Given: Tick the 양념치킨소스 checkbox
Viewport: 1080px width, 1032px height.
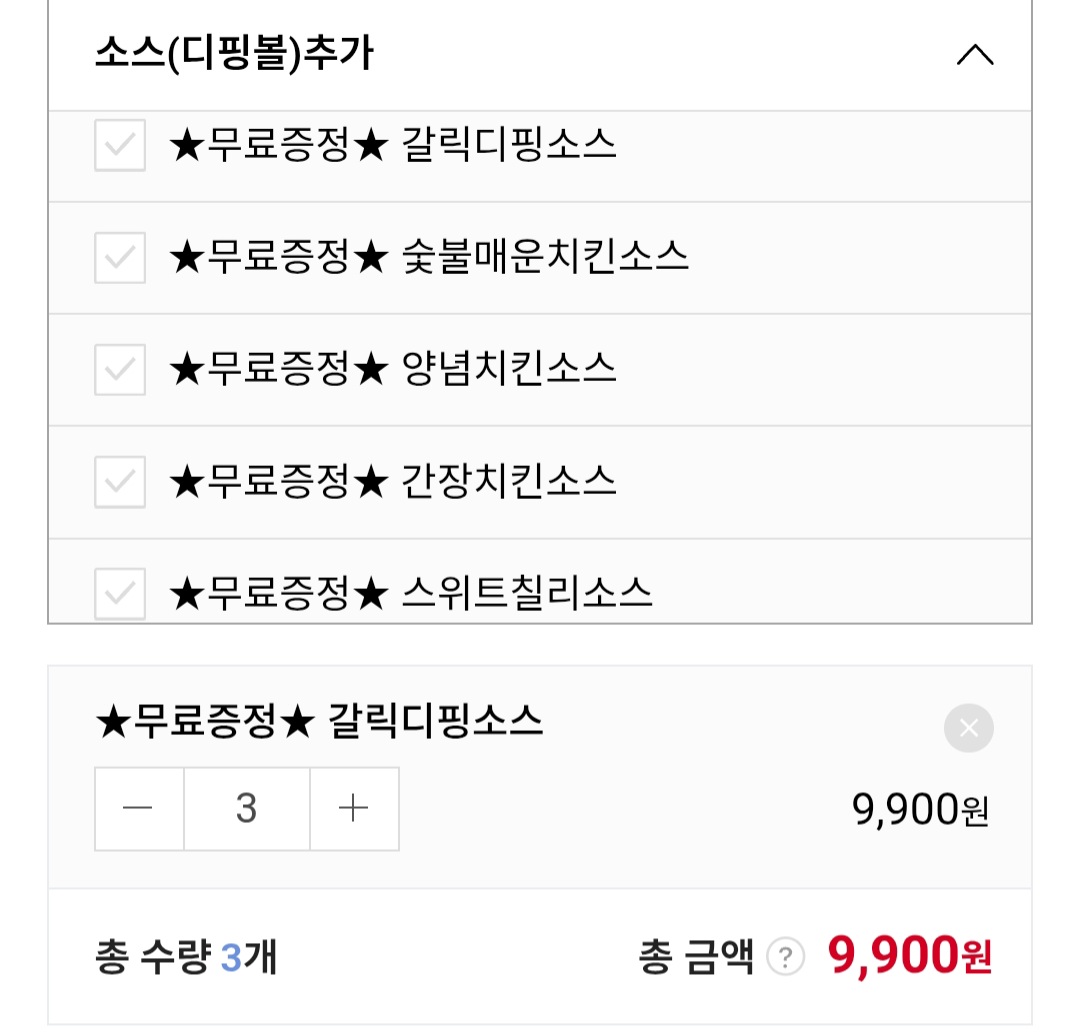Looking at the screenshot, I should (120, 370).
